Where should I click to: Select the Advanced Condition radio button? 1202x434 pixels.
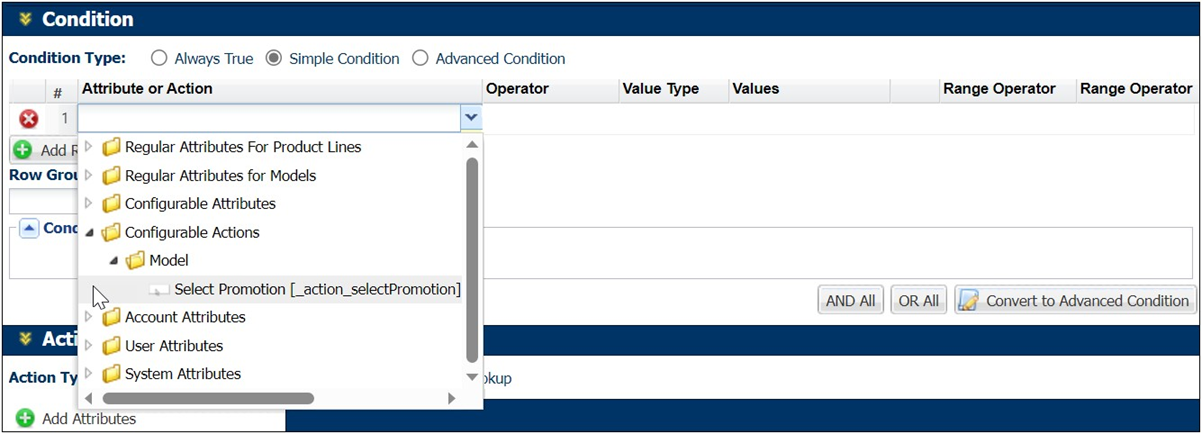click(x=420, y=59)
